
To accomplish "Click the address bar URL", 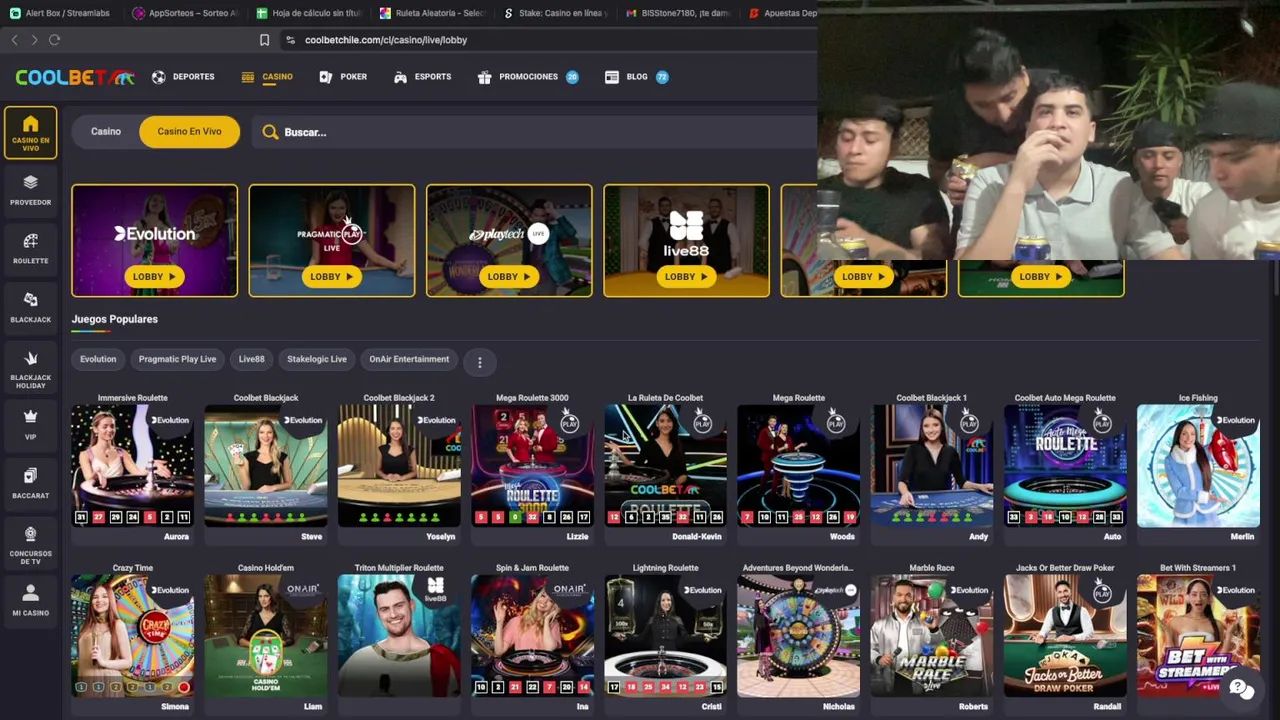I will (386, 40).
